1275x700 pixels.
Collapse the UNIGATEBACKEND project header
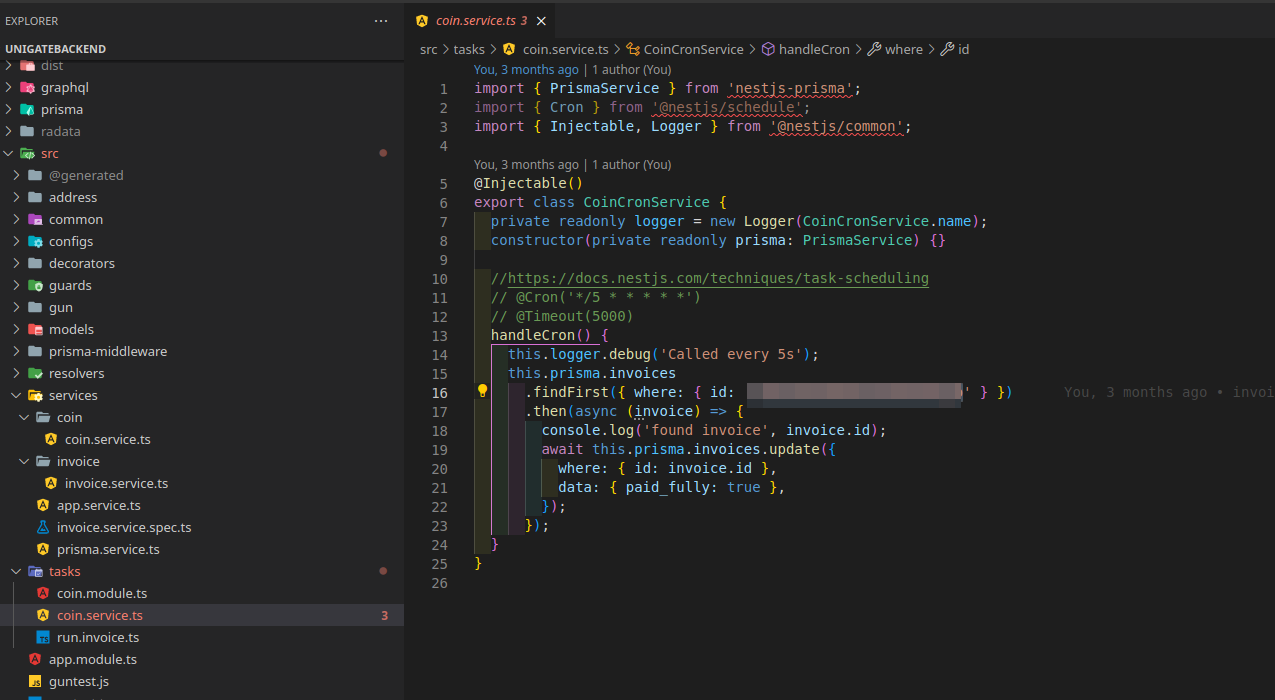pyautogui.click(x=55, y=49)
